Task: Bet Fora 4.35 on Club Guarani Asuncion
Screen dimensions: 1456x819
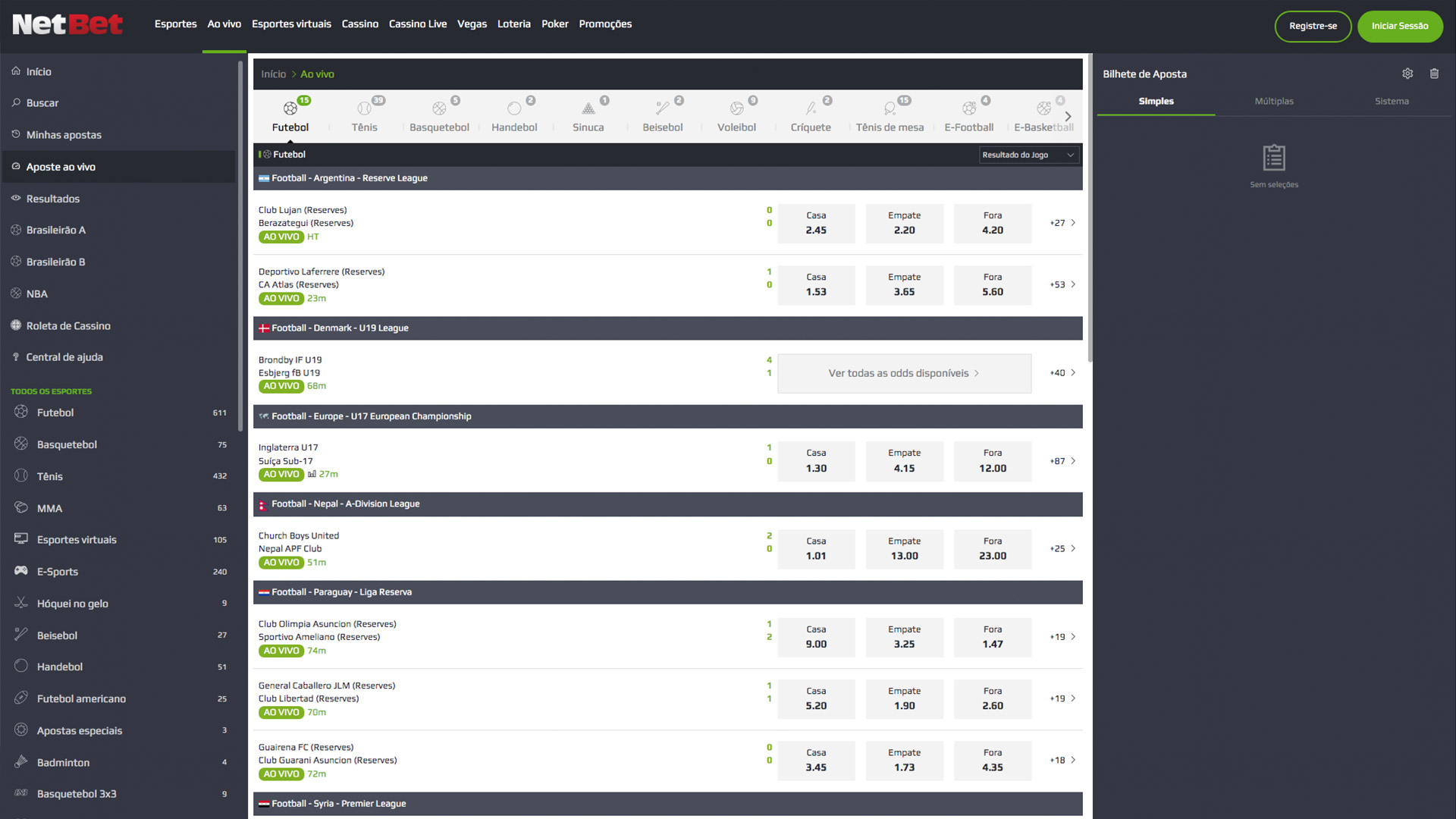Action: 993,760
